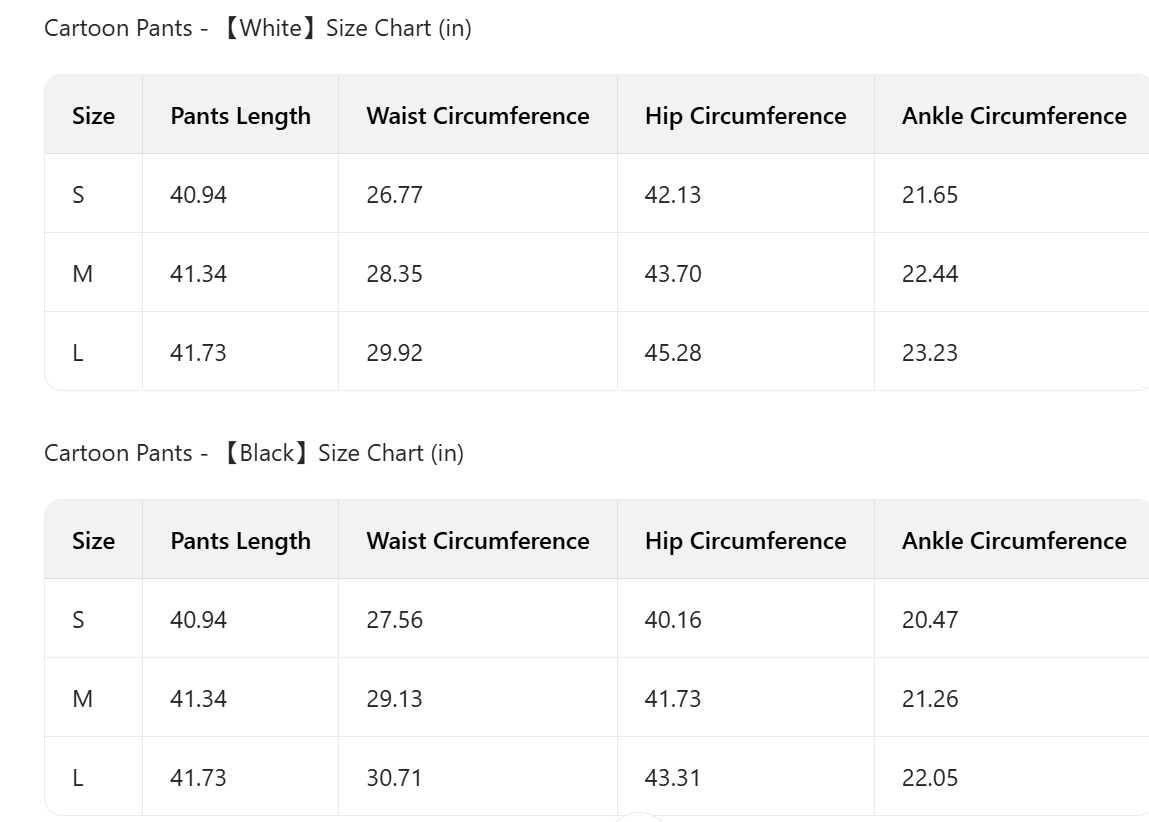Image resolution: width=1149 pixels, height=822 pixels.
Task: Click ankle value 23.23 in White chart
Action: click(x=929, y=353)
